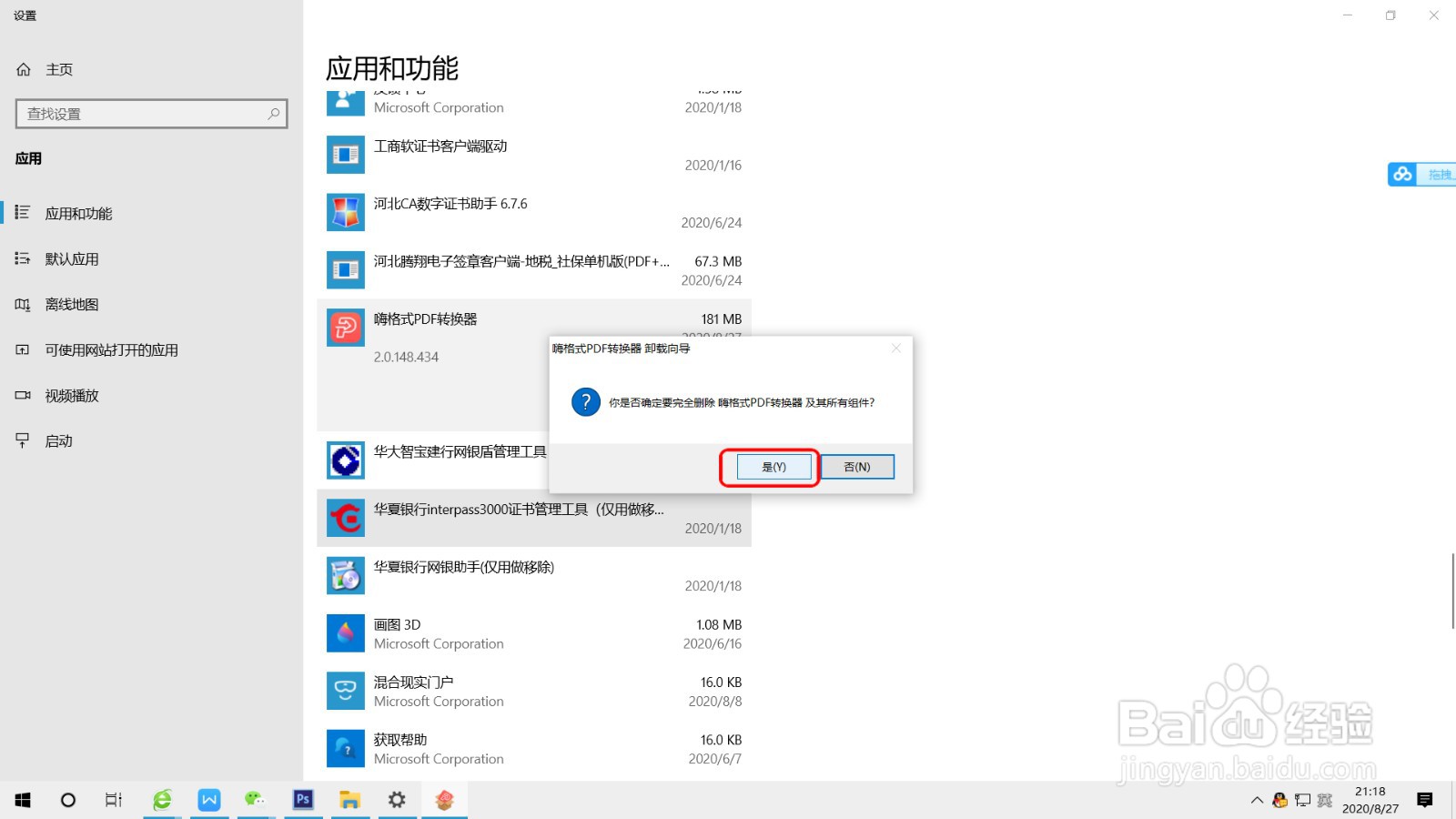Select 华夏银行interpass3000证书管理工具 entry
The height and width of the screenshot is (819, 1456).
pyautogui.click(x=534, y=519)
